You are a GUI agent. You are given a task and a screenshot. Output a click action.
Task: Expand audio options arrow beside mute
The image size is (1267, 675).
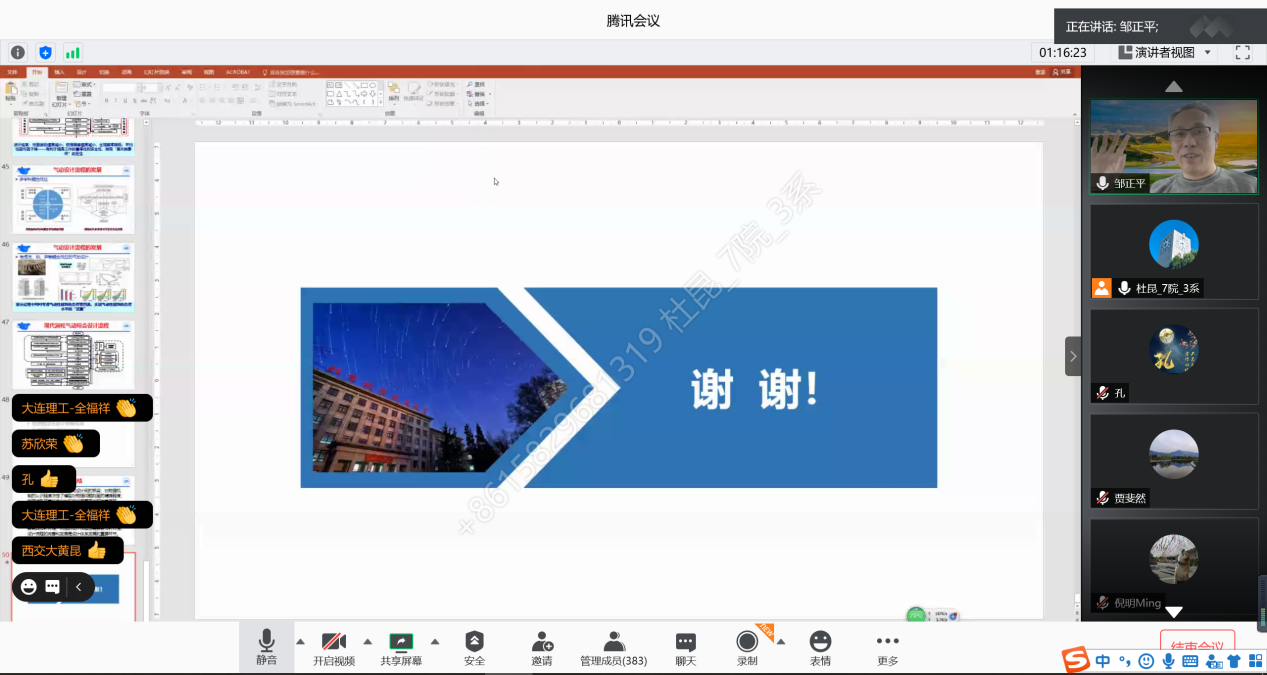pos(300,641)
